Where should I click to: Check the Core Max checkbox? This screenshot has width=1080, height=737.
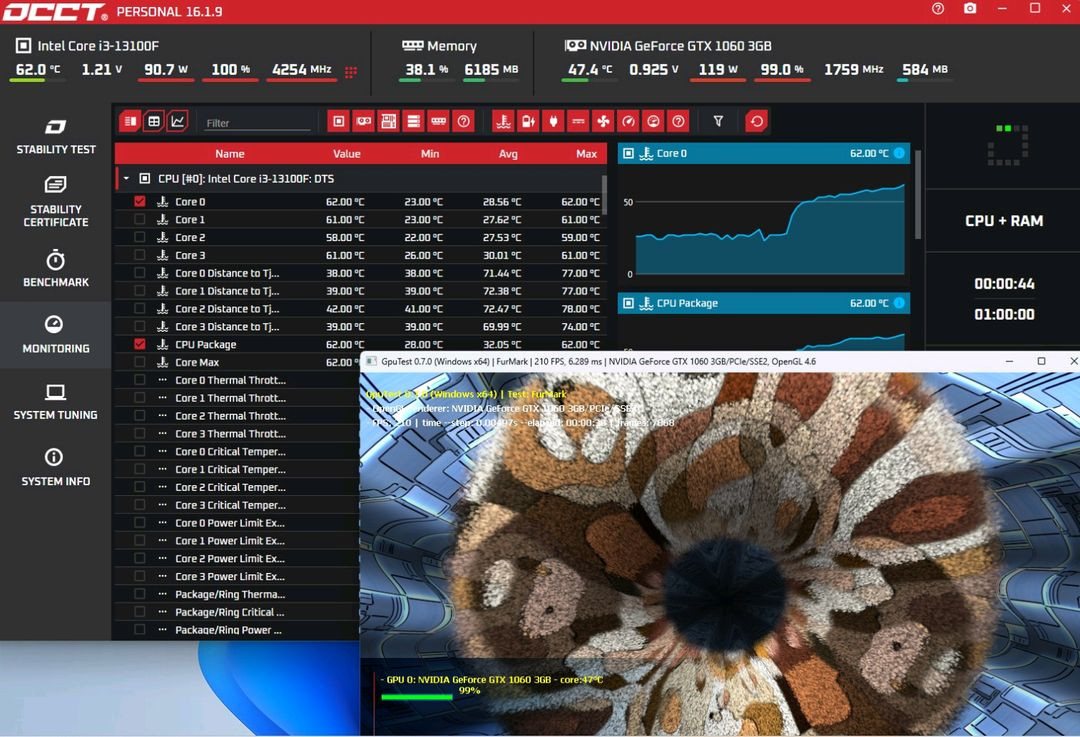click(140, 362)
